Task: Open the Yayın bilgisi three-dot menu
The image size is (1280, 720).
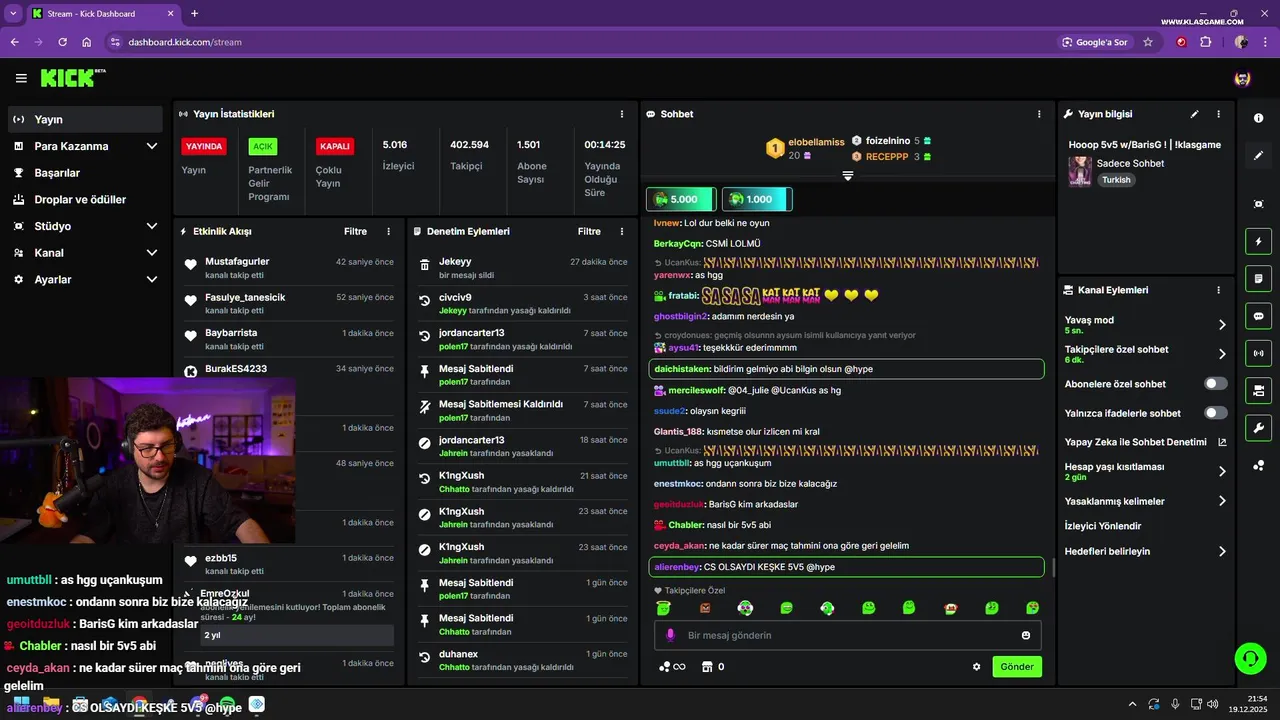Action: tap(1218, 114)
